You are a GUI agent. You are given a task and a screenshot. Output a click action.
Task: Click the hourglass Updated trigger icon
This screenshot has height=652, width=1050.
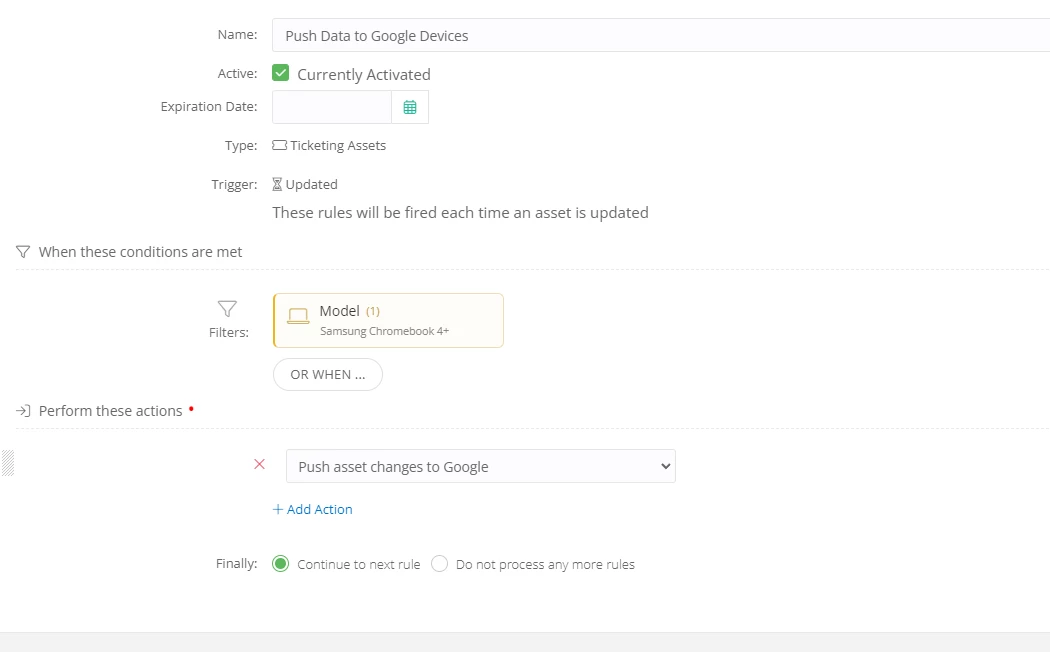(x=278, y=185)
